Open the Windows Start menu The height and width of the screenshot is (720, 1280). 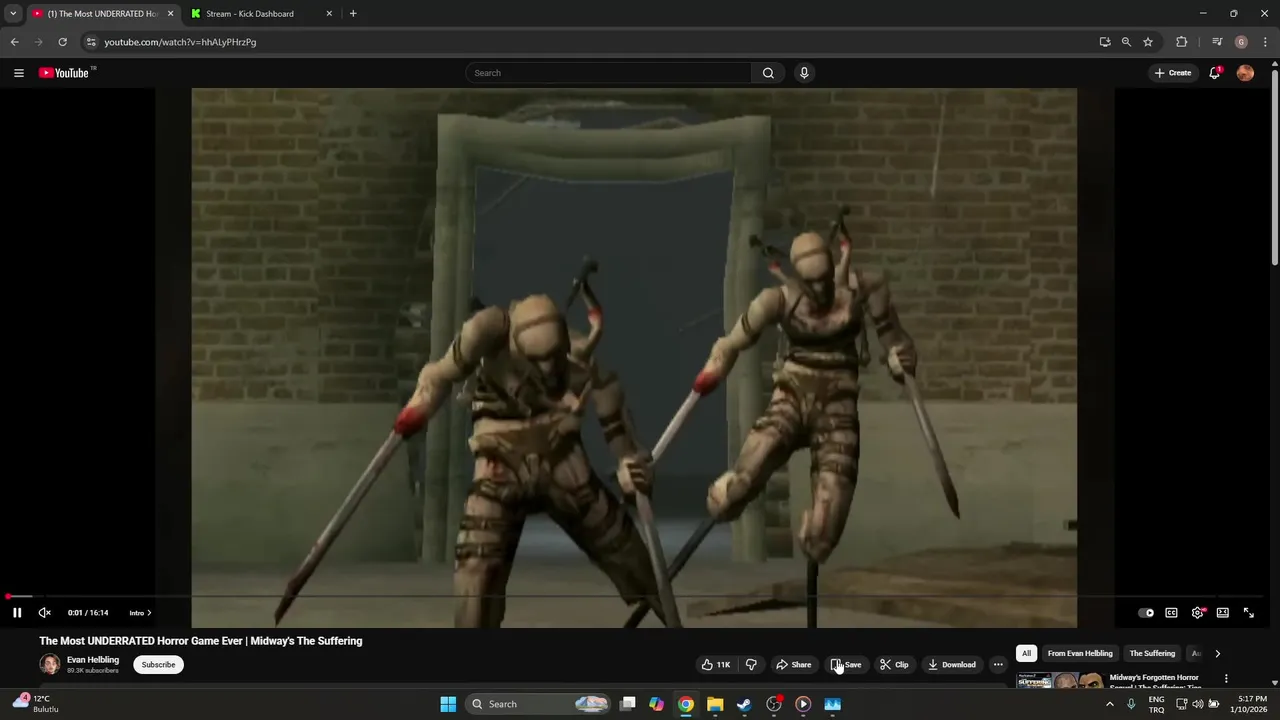(448, 704)
